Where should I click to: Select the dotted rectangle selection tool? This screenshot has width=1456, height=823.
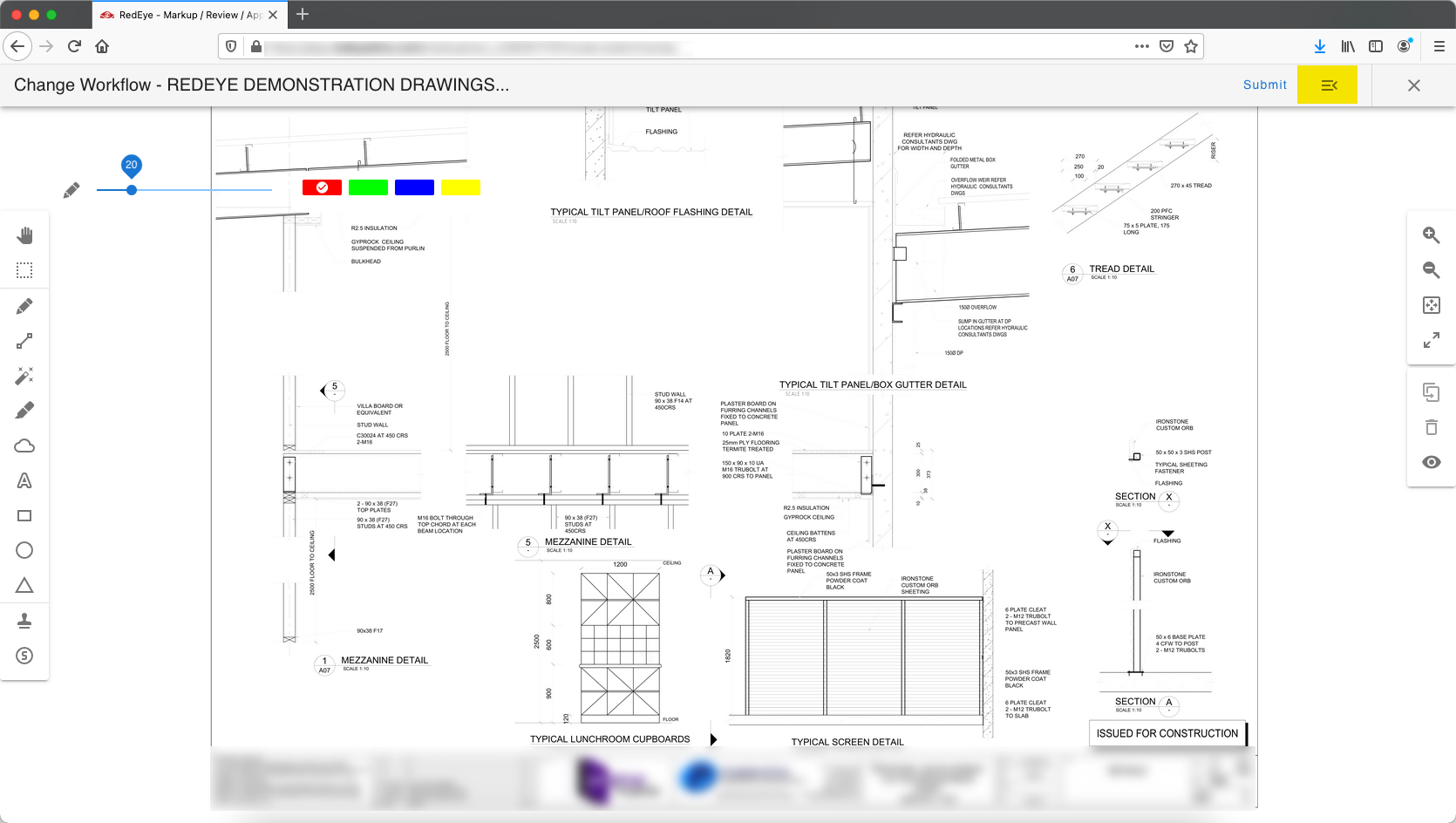[24, 270]
